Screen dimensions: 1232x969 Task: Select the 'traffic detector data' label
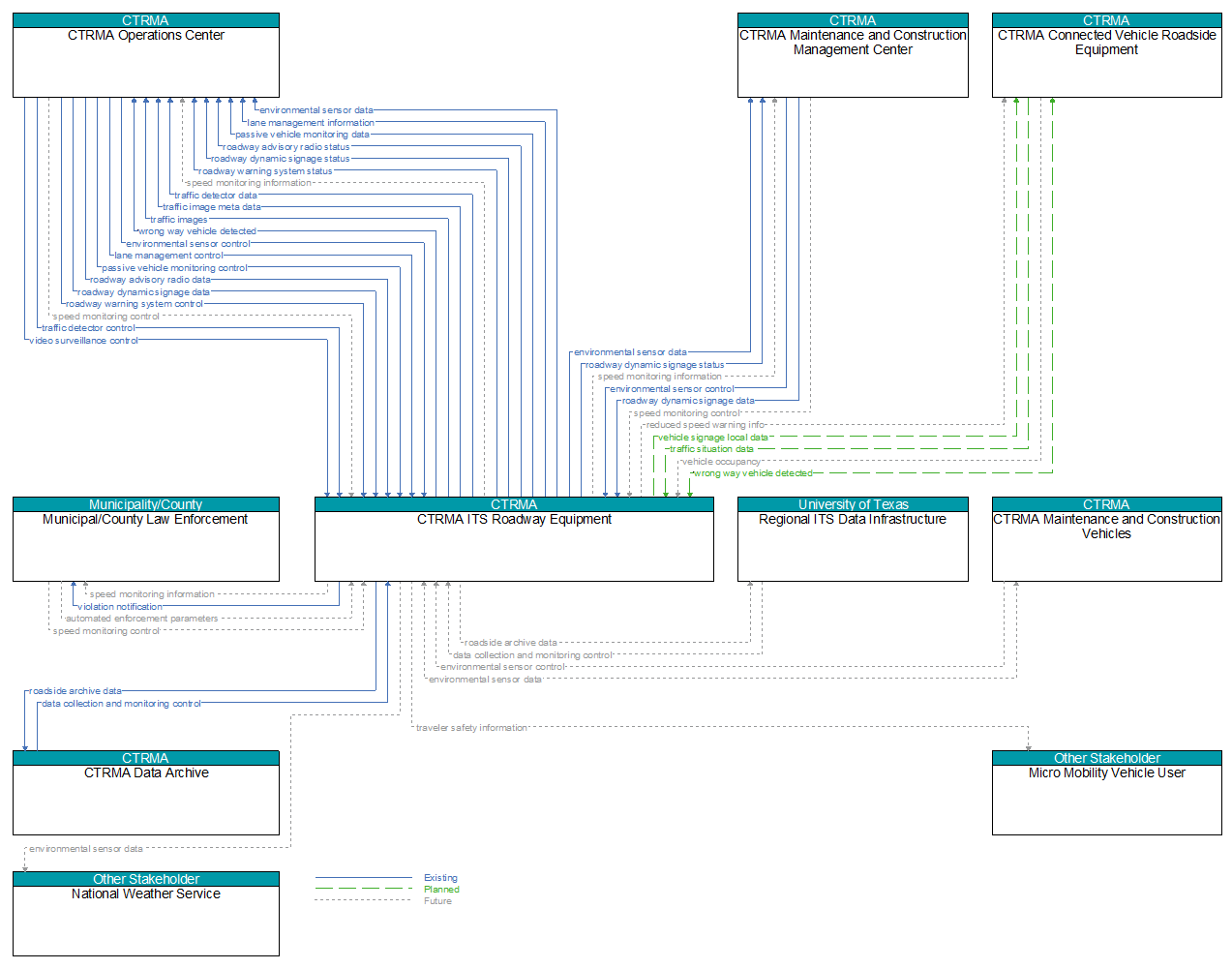tap(216, 196)
